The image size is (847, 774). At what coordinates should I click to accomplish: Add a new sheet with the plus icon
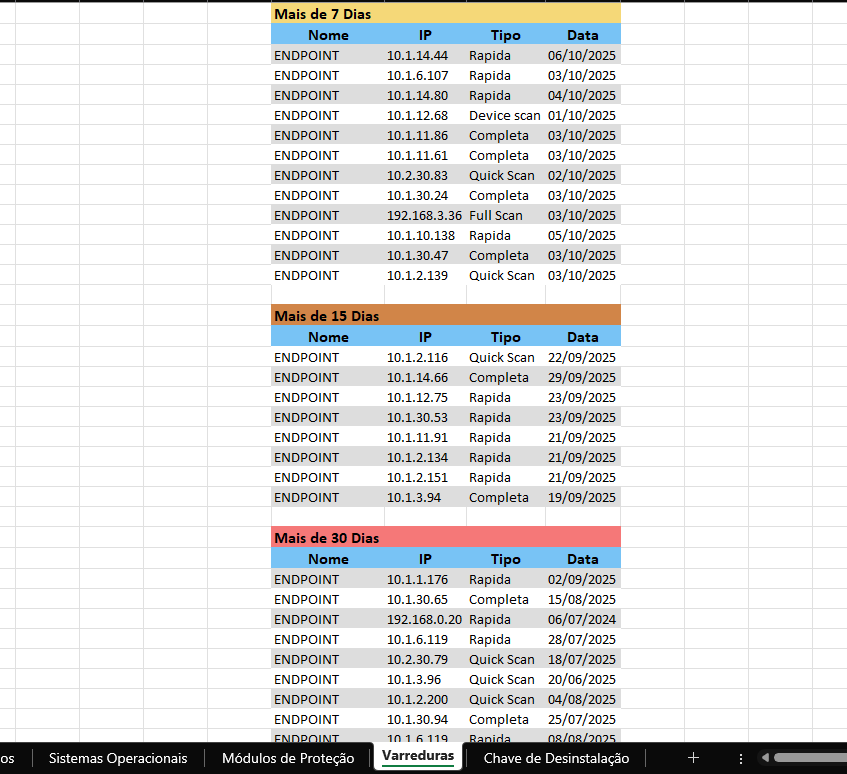(x=693, y=758)
